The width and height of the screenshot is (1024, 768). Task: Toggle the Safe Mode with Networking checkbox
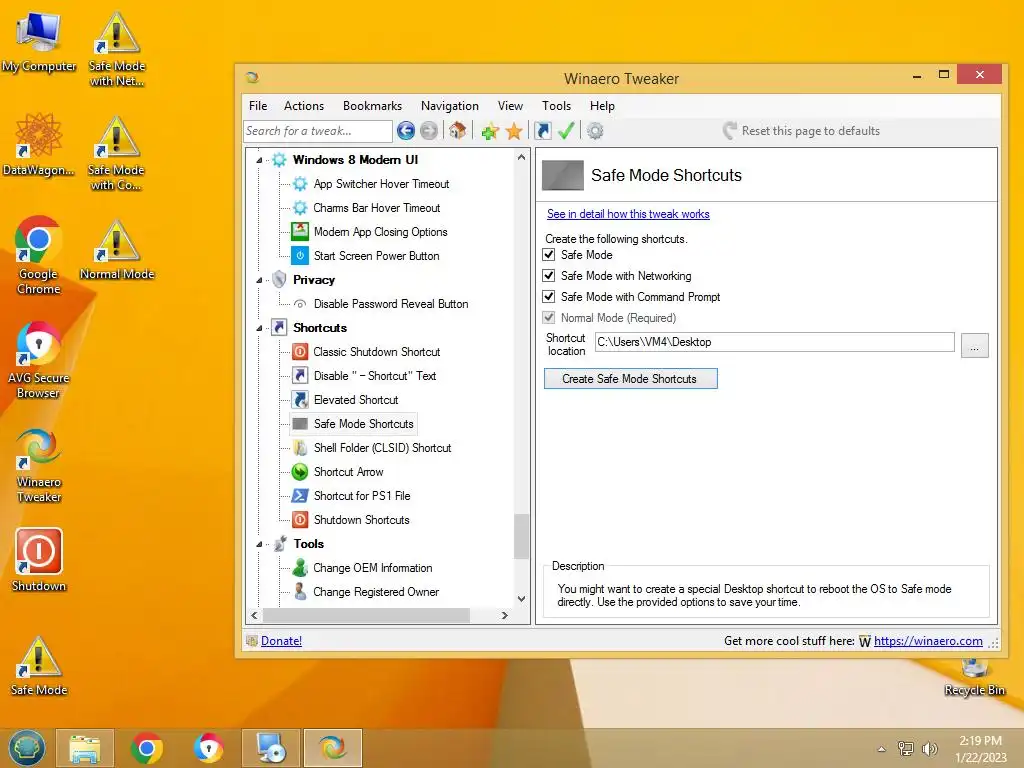(x=549, y=276)
